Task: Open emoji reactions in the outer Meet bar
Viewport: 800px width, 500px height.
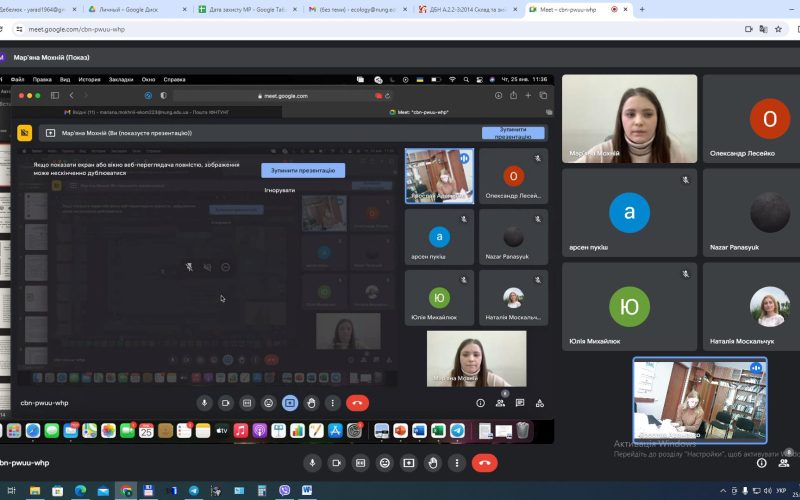Action: [x=385, y=463]
